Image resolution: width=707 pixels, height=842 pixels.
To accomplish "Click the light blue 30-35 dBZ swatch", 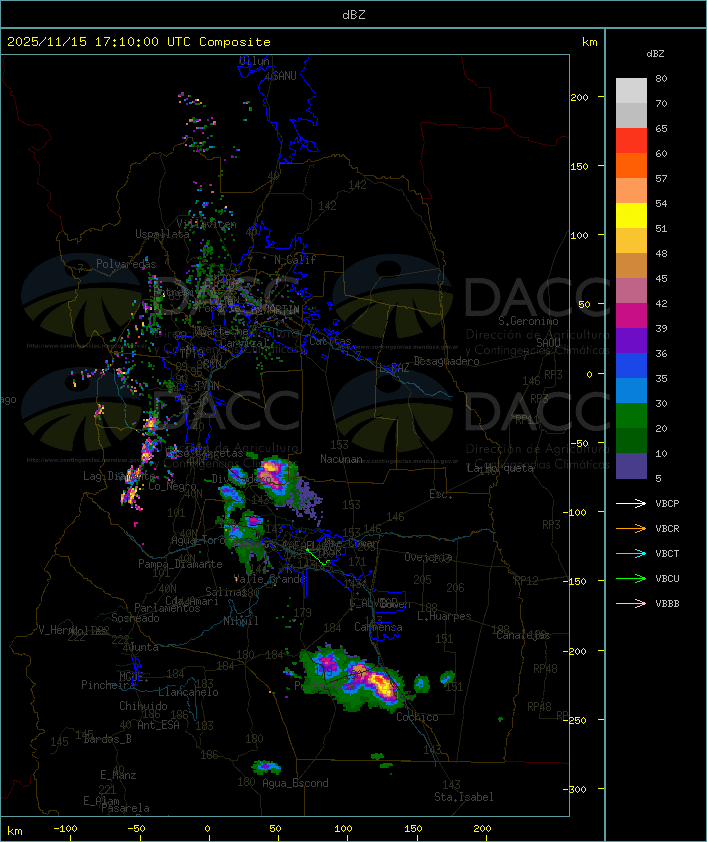I will point(631,391).
